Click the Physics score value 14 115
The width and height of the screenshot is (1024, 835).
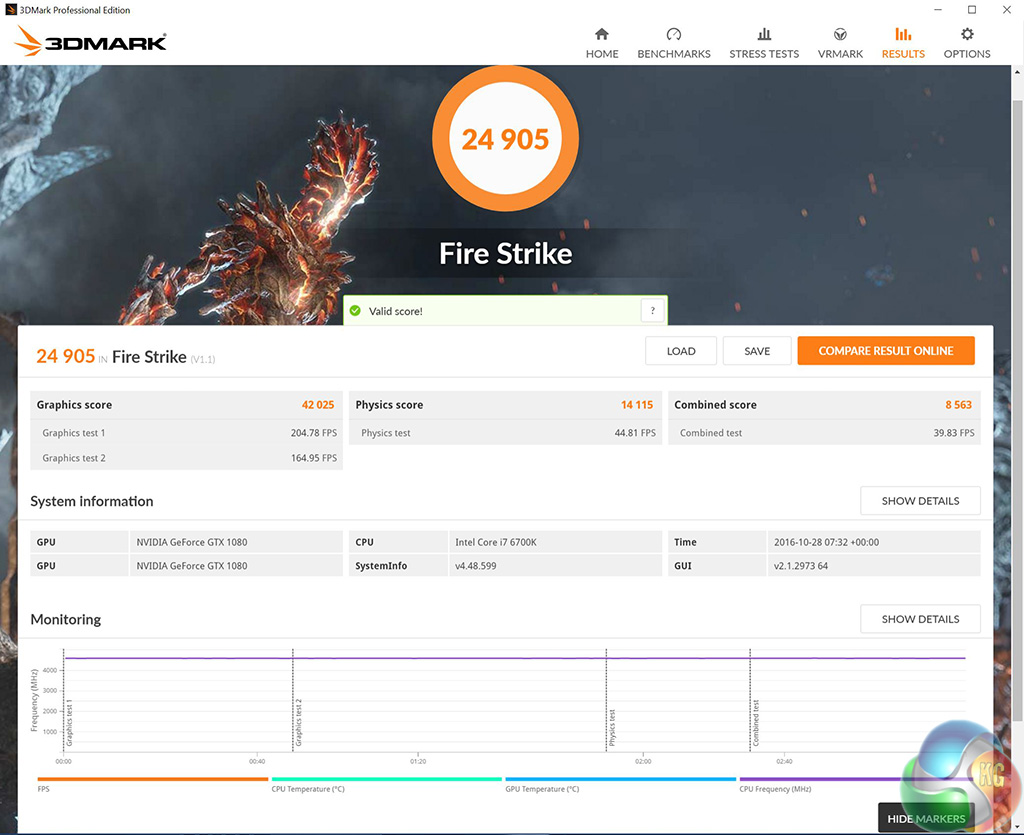click(x=637, y=405)
